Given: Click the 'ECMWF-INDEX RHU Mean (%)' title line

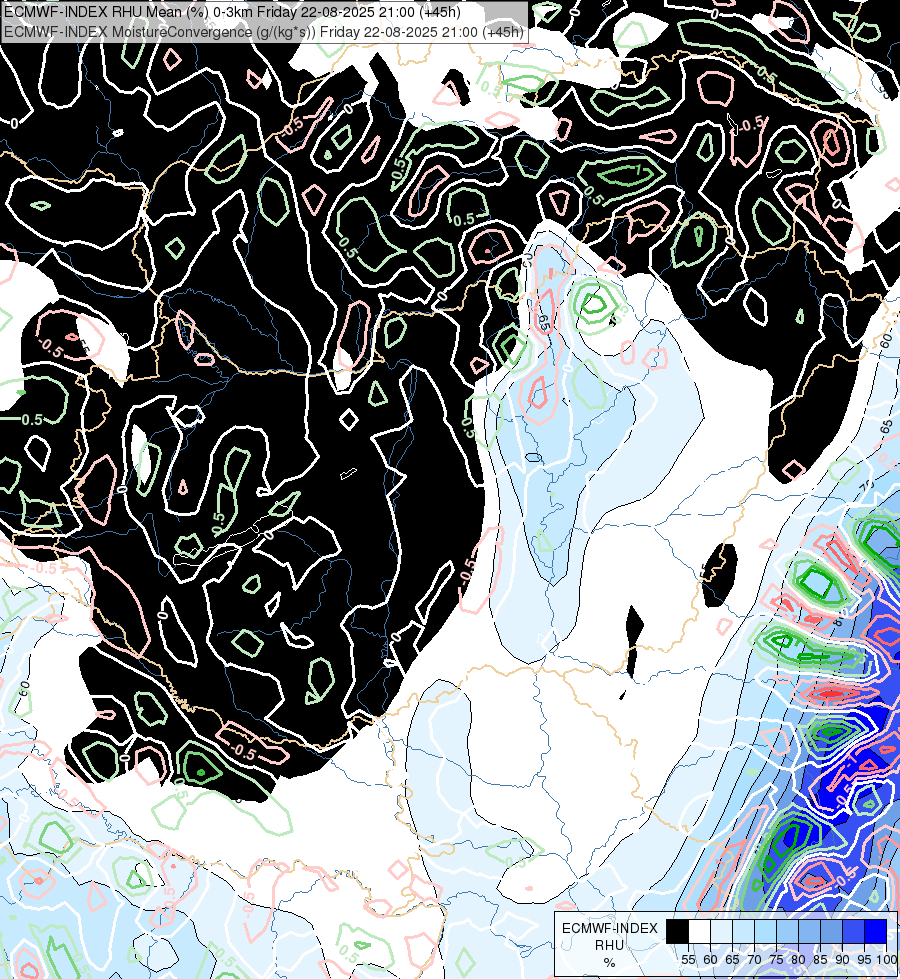Looking at the screenshot, I should tap(232, 12).
